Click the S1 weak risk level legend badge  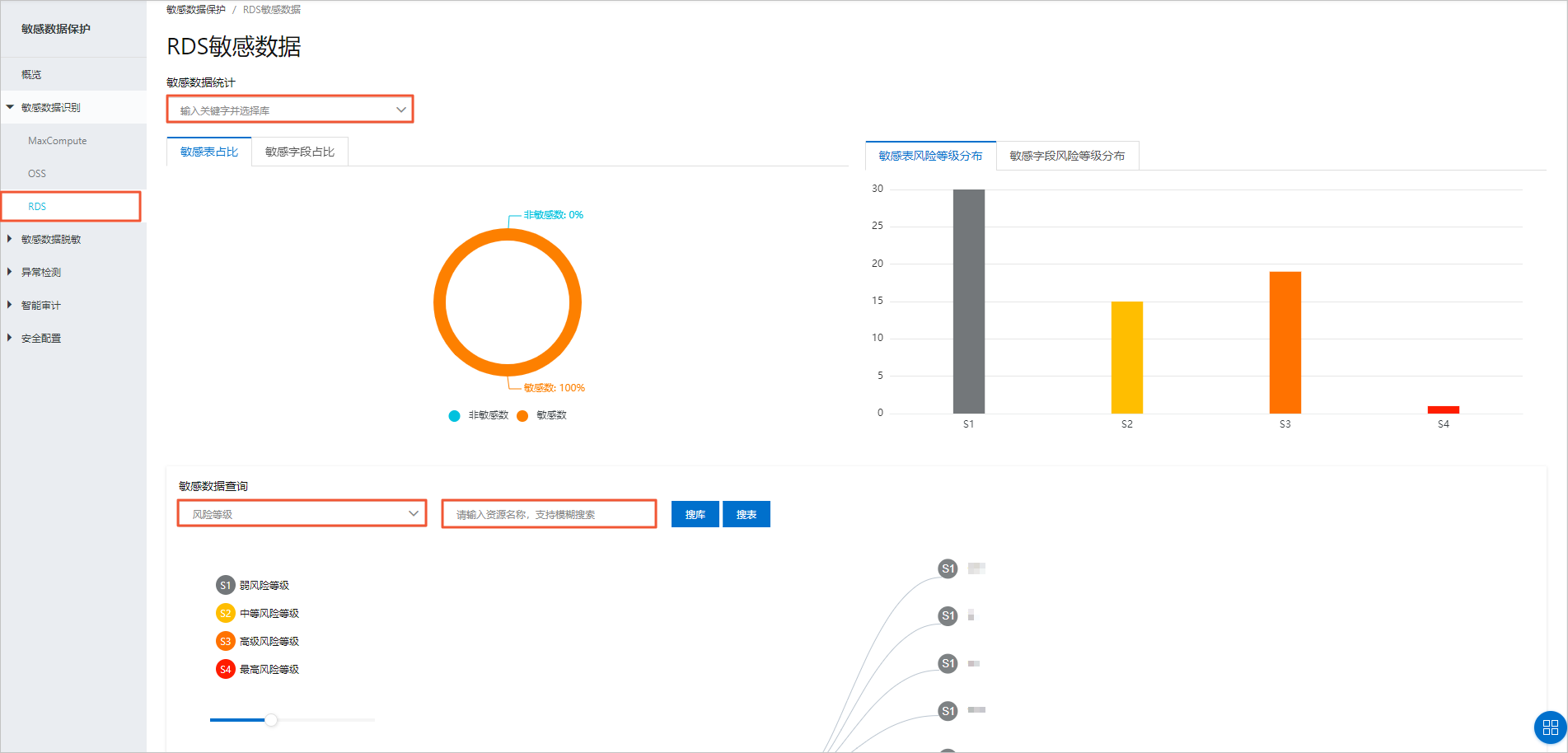coord(225,586)
